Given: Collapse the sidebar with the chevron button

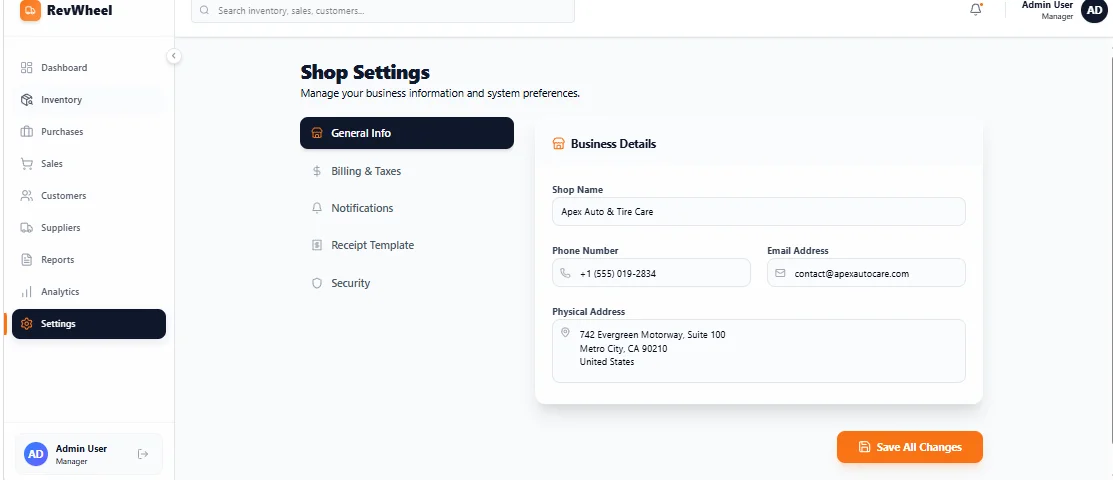Looking at the screenshot, I should pos(174,56).
